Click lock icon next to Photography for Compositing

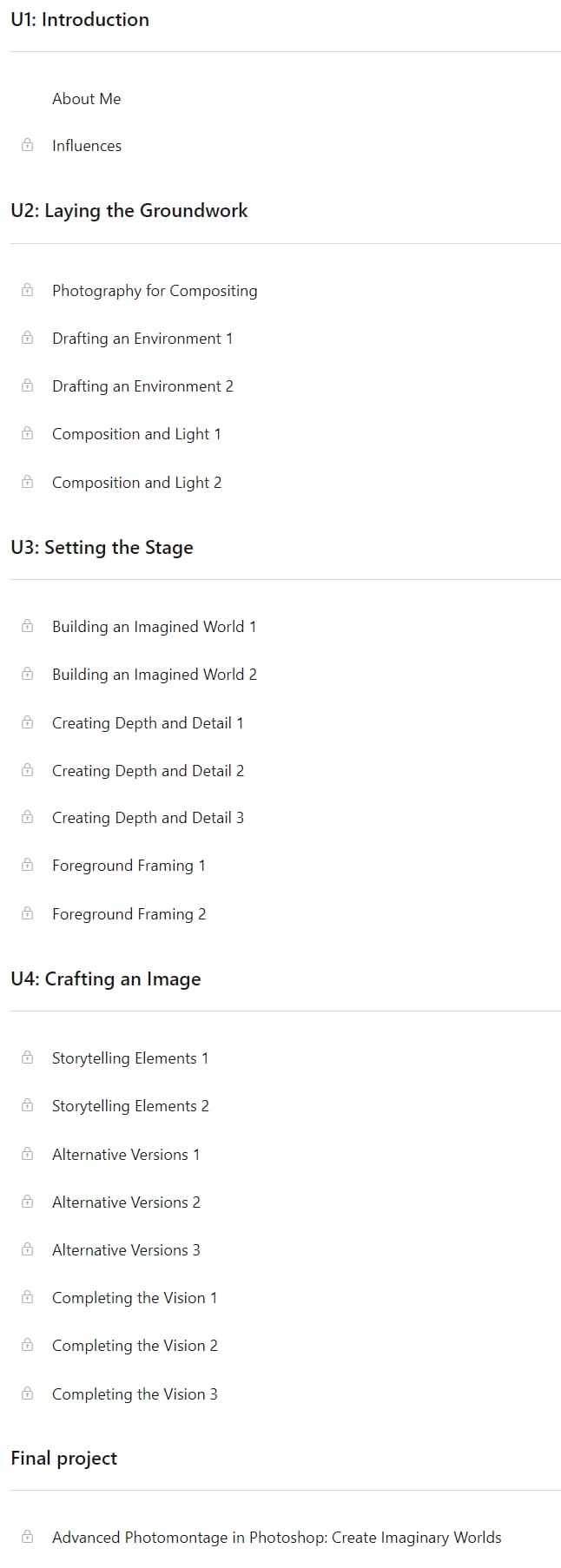tap(27, 290)
